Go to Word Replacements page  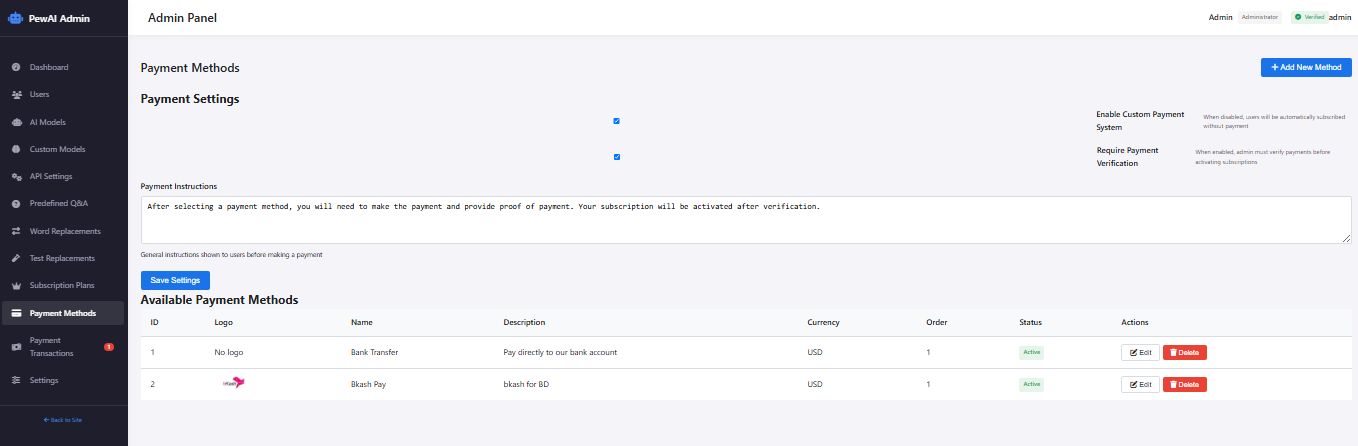65,231
